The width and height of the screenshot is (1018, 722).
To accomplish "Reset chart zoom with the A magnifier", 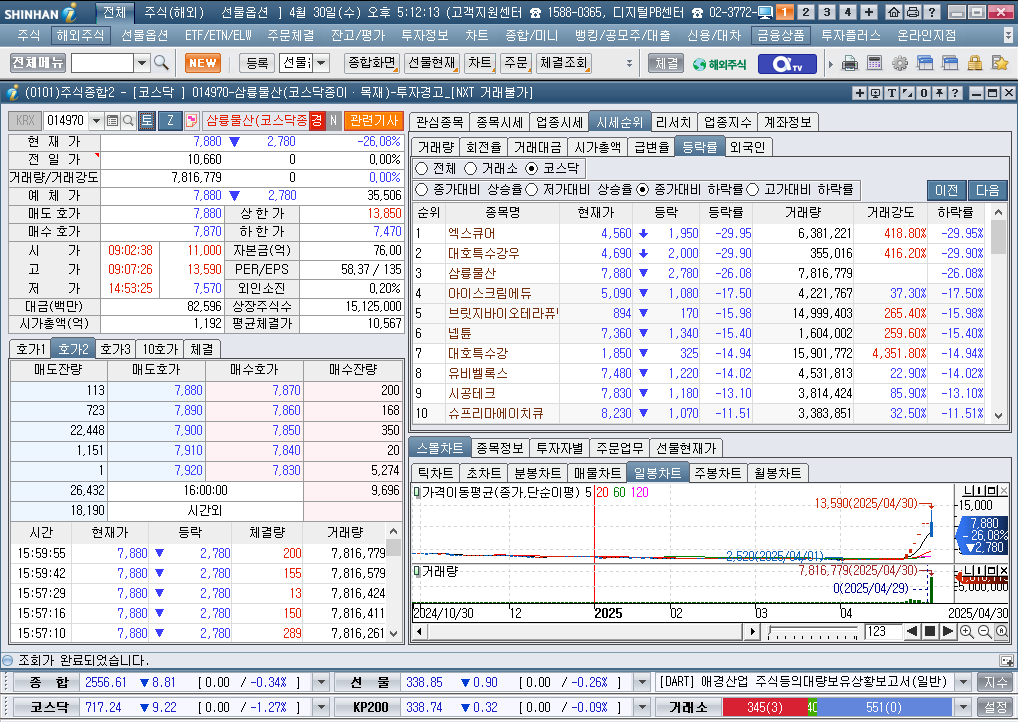I will (x=1002, y=631).
